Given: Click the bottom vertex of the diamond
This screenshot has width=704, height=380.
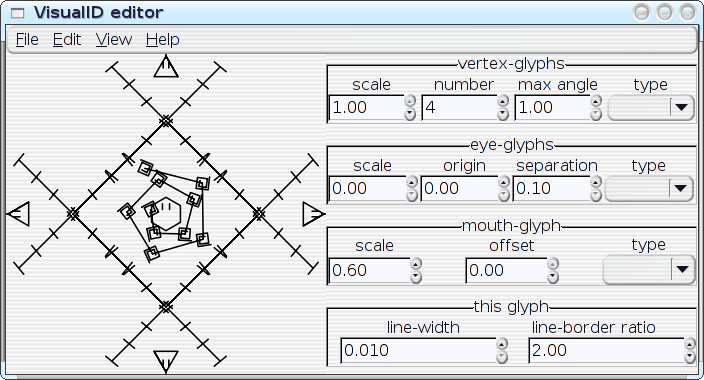Looking at the screenshot, I should click(x=166, y=307).
